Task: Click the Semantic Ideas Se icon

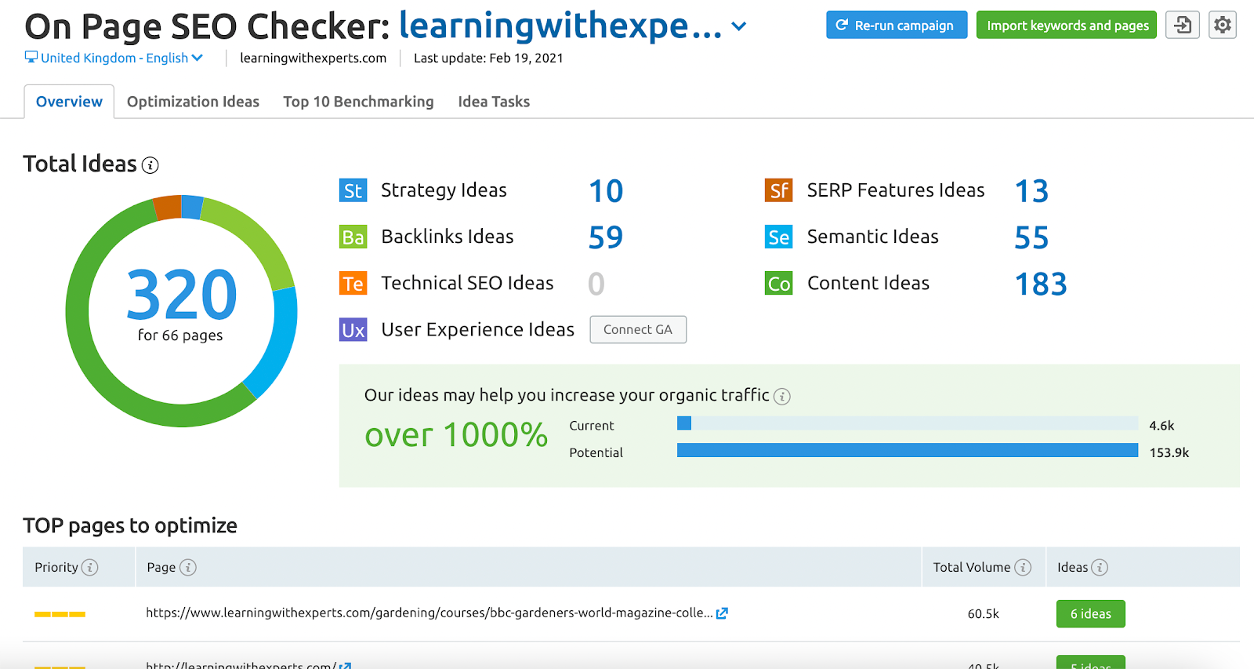Action: 779,237
